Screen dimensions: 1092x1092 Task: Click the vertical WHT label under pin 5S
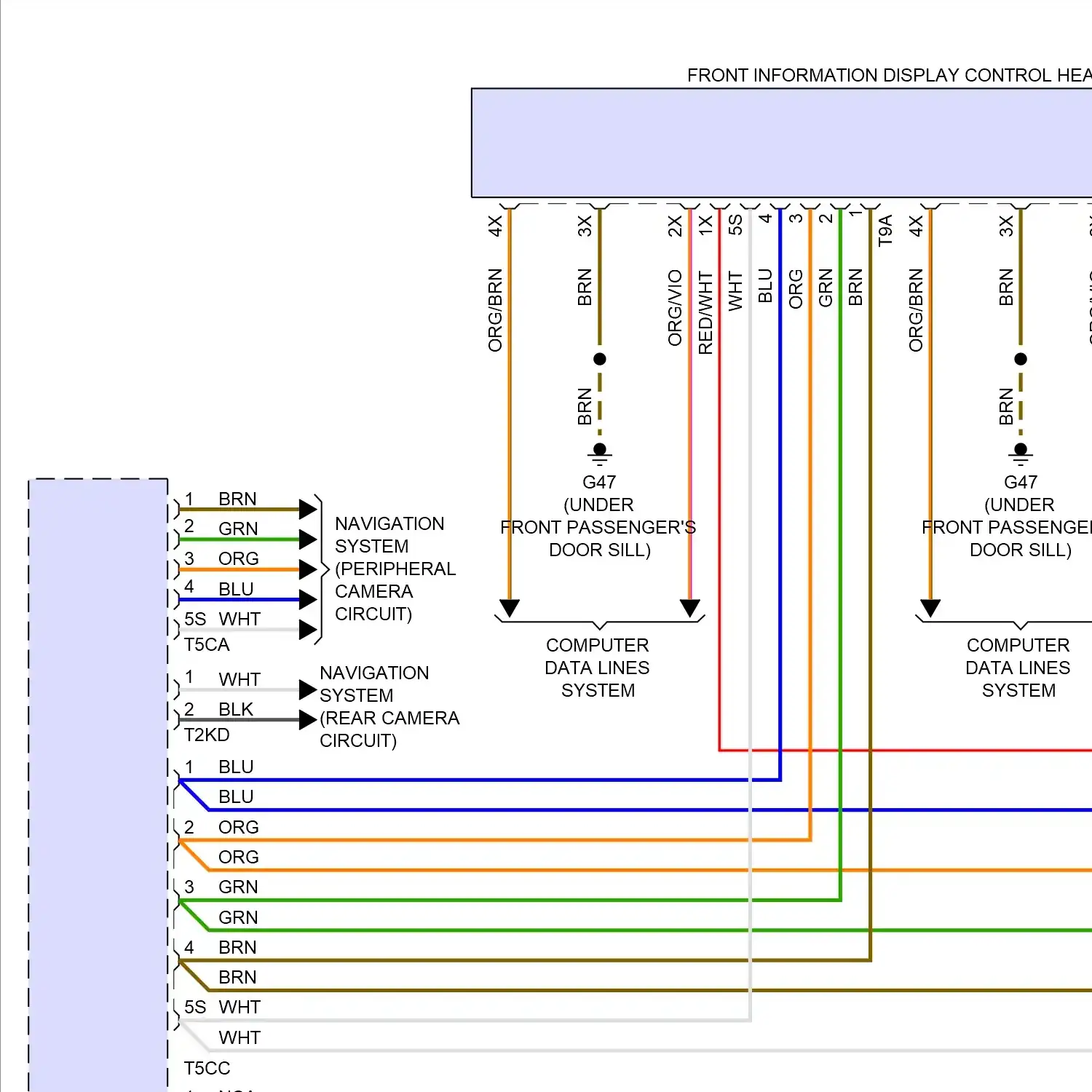click(735, 291)
